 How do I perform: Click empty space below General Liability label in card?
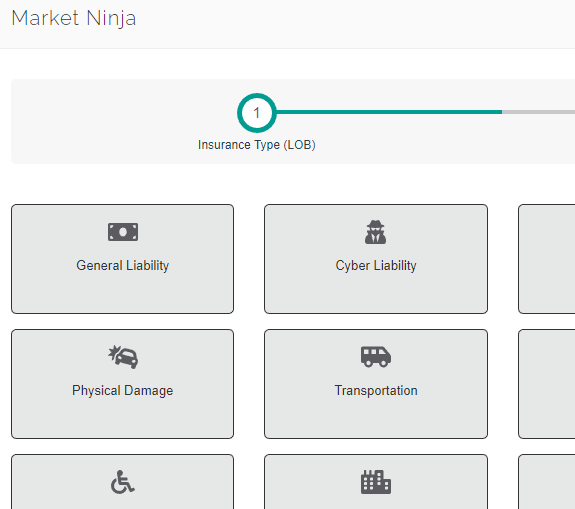(122, 293)
